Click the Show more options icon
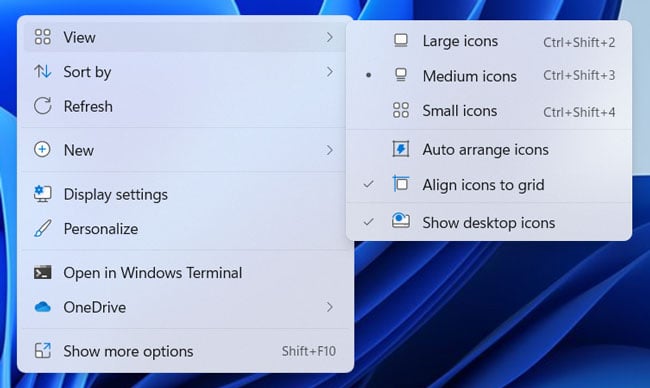This screenshot has width=650, height=388. point(43,351)
